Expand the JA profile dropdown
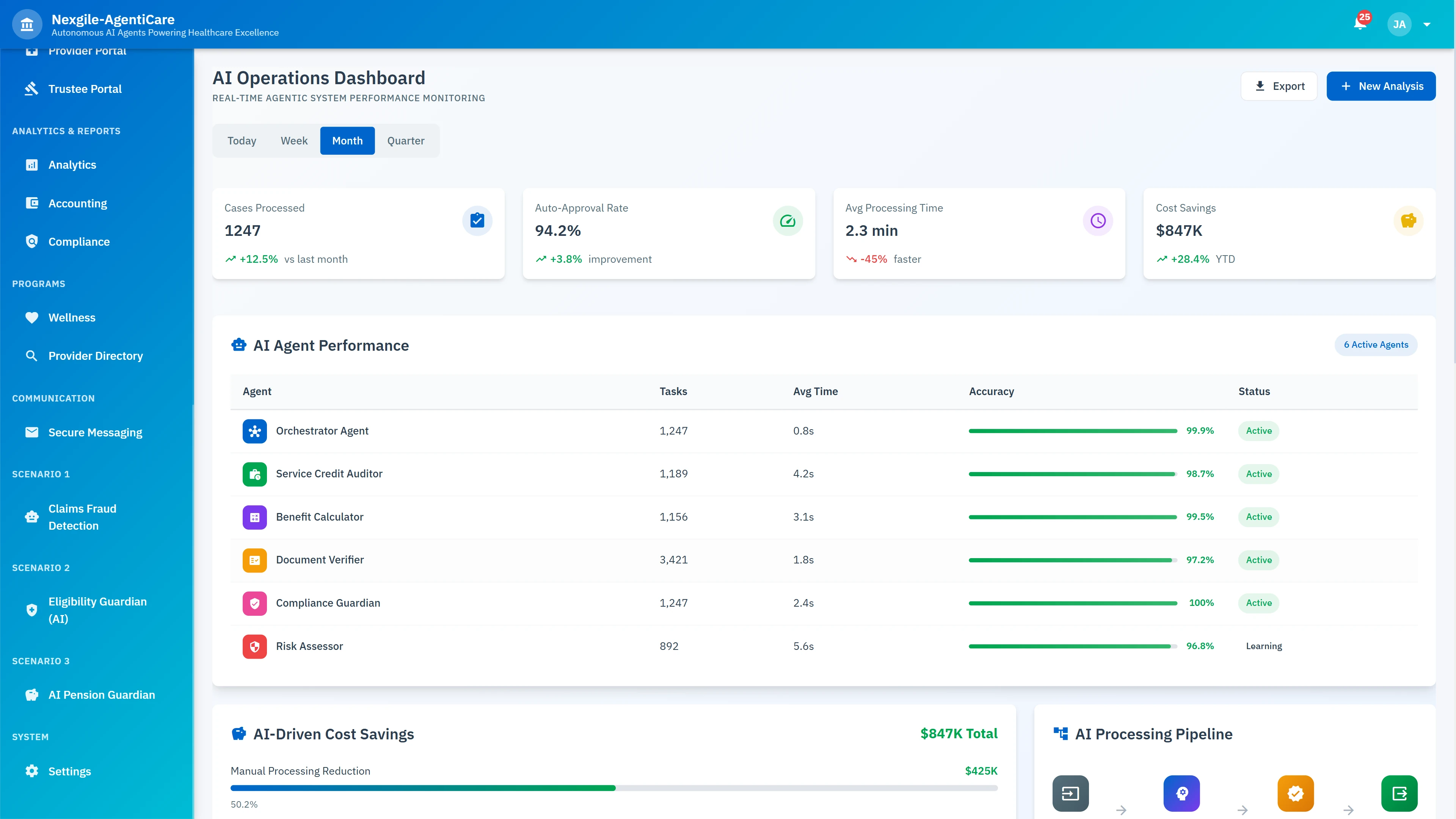The height and width of the screenshot is (819, 1456). [x=1411, y=24]
